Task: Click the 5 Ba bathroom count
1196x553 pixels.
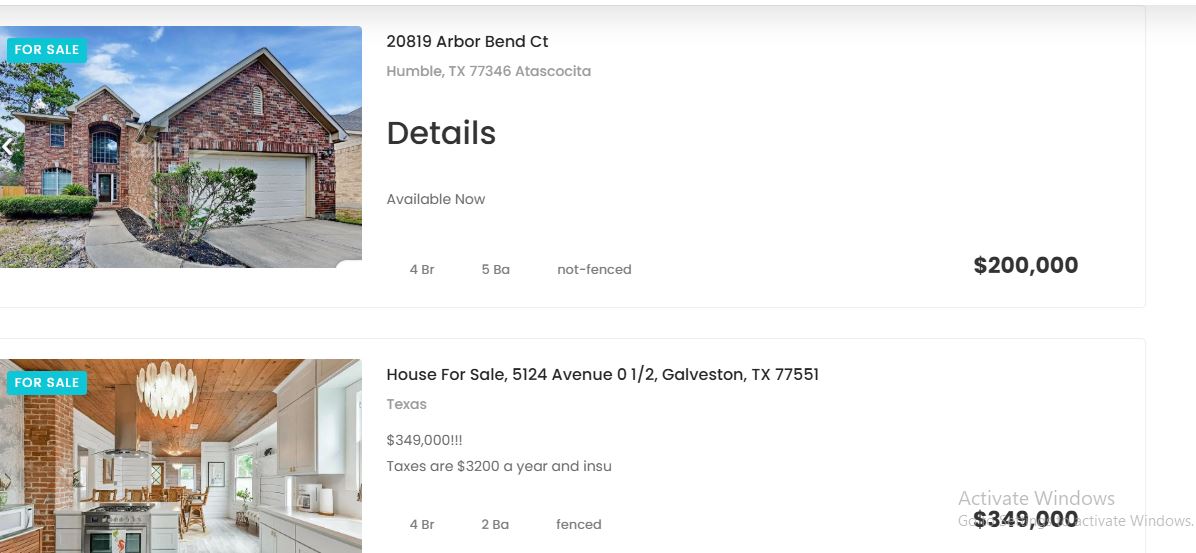Action: [x=496, y=269]
